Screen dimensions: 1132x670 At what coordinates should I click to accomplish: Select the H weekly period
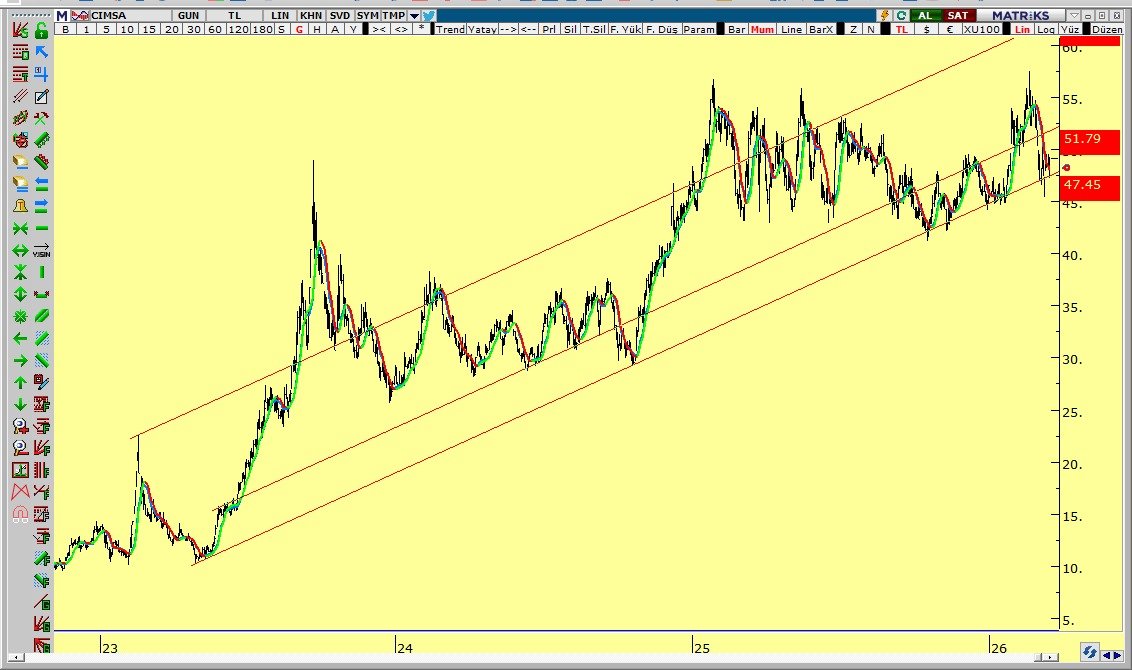point(317,29)
